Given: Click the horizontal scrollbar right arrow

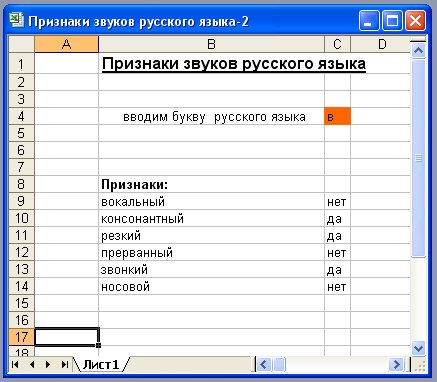Looking at the screenshot, I should pos(397,364).
